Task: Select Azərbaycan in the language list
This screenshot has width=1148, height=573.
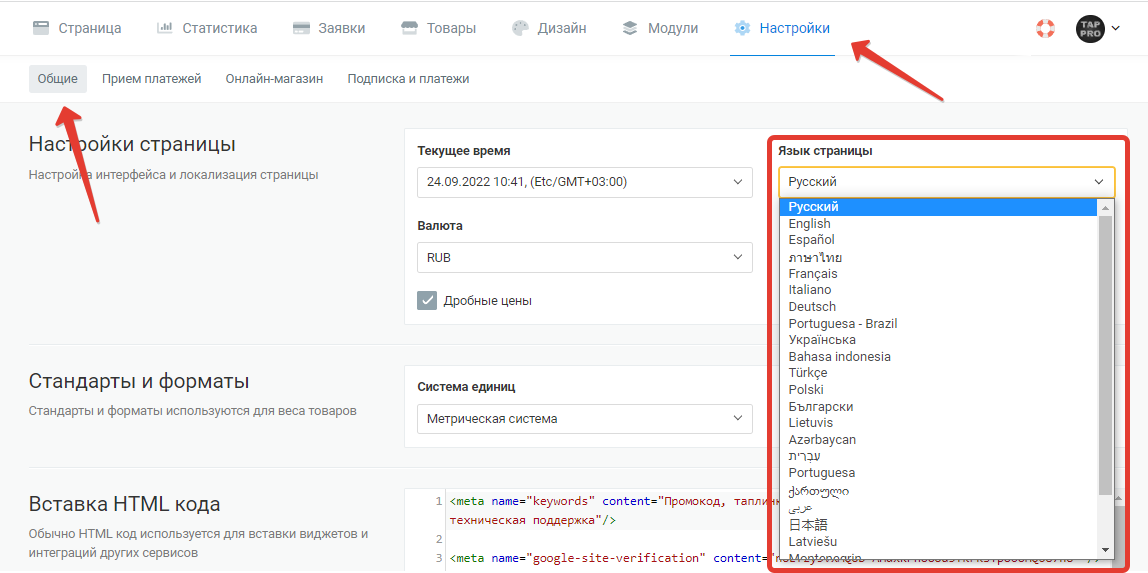Action: 939,440
